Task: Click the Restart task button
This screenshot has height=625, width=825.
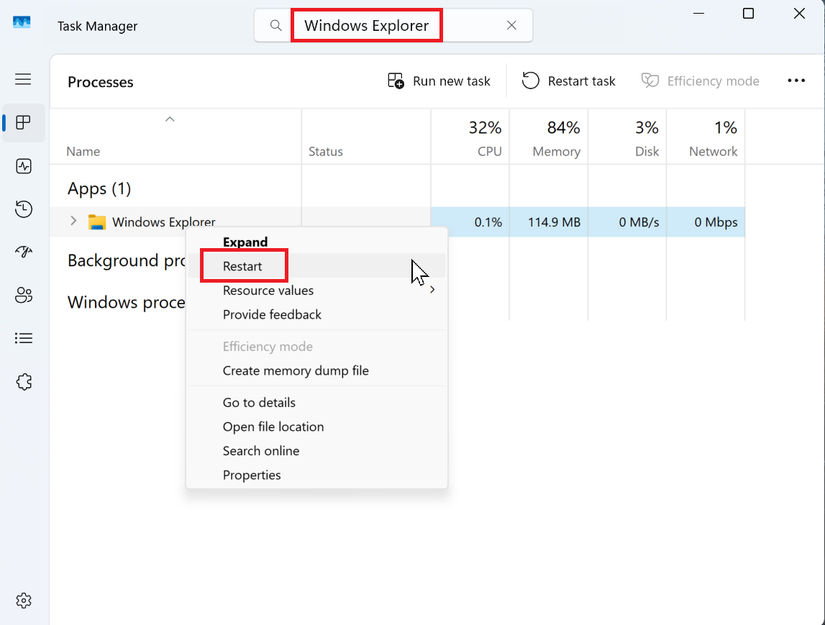Action: (568, 81)
